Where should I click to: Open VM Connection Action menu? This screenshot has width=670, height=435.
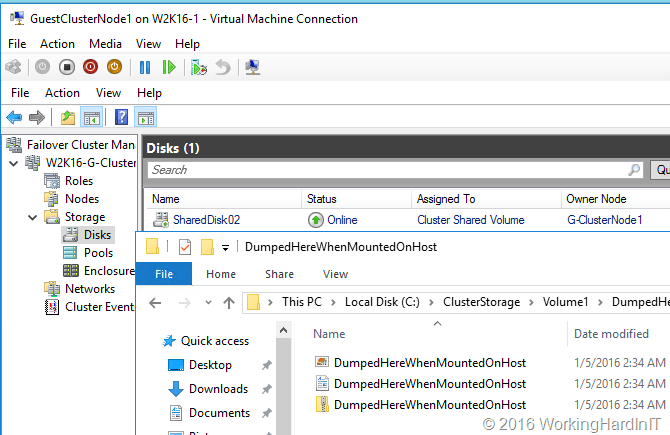tap(57, 44)
